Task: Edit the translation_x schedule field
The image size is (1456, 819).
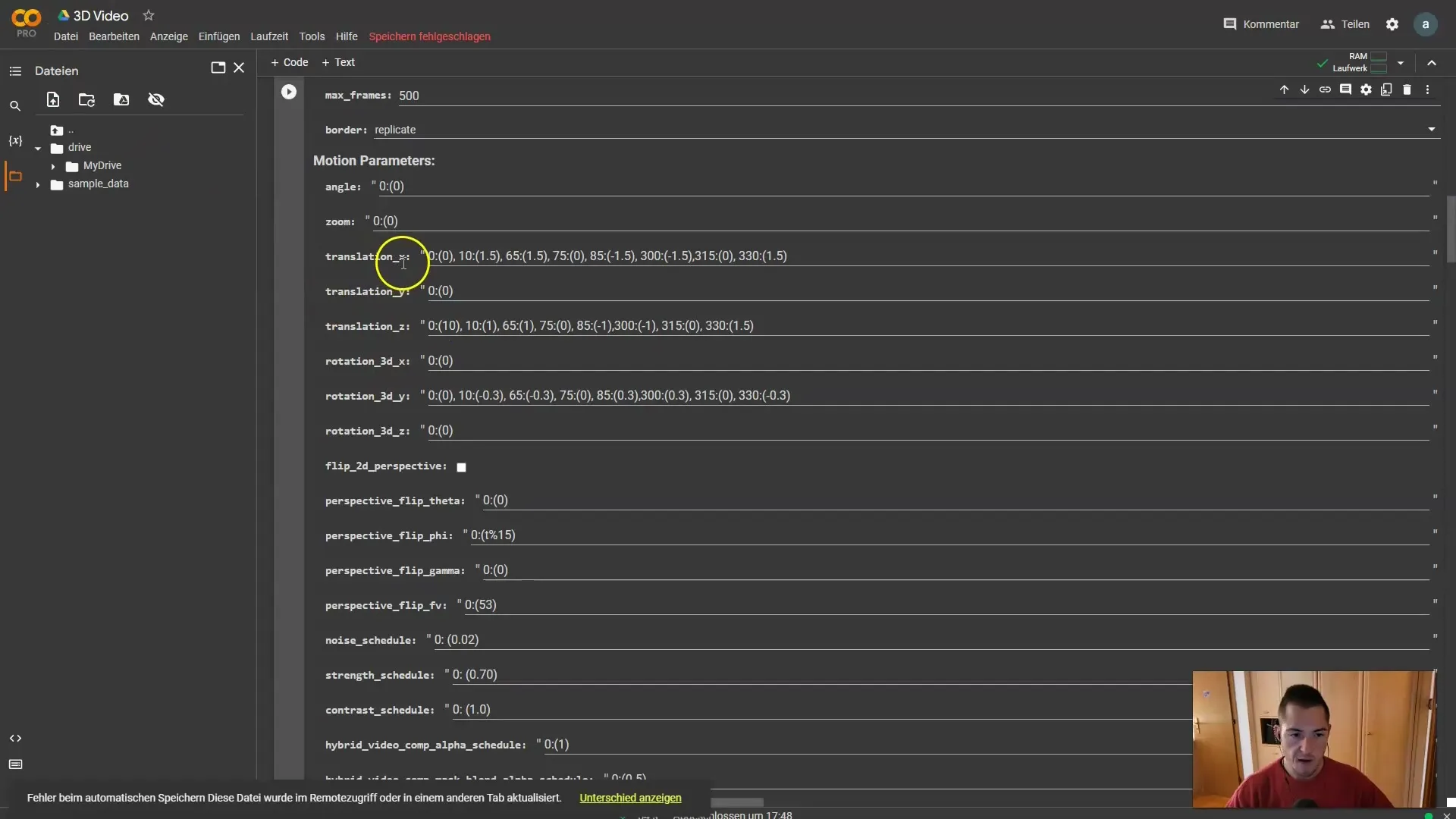Action: 928,256
